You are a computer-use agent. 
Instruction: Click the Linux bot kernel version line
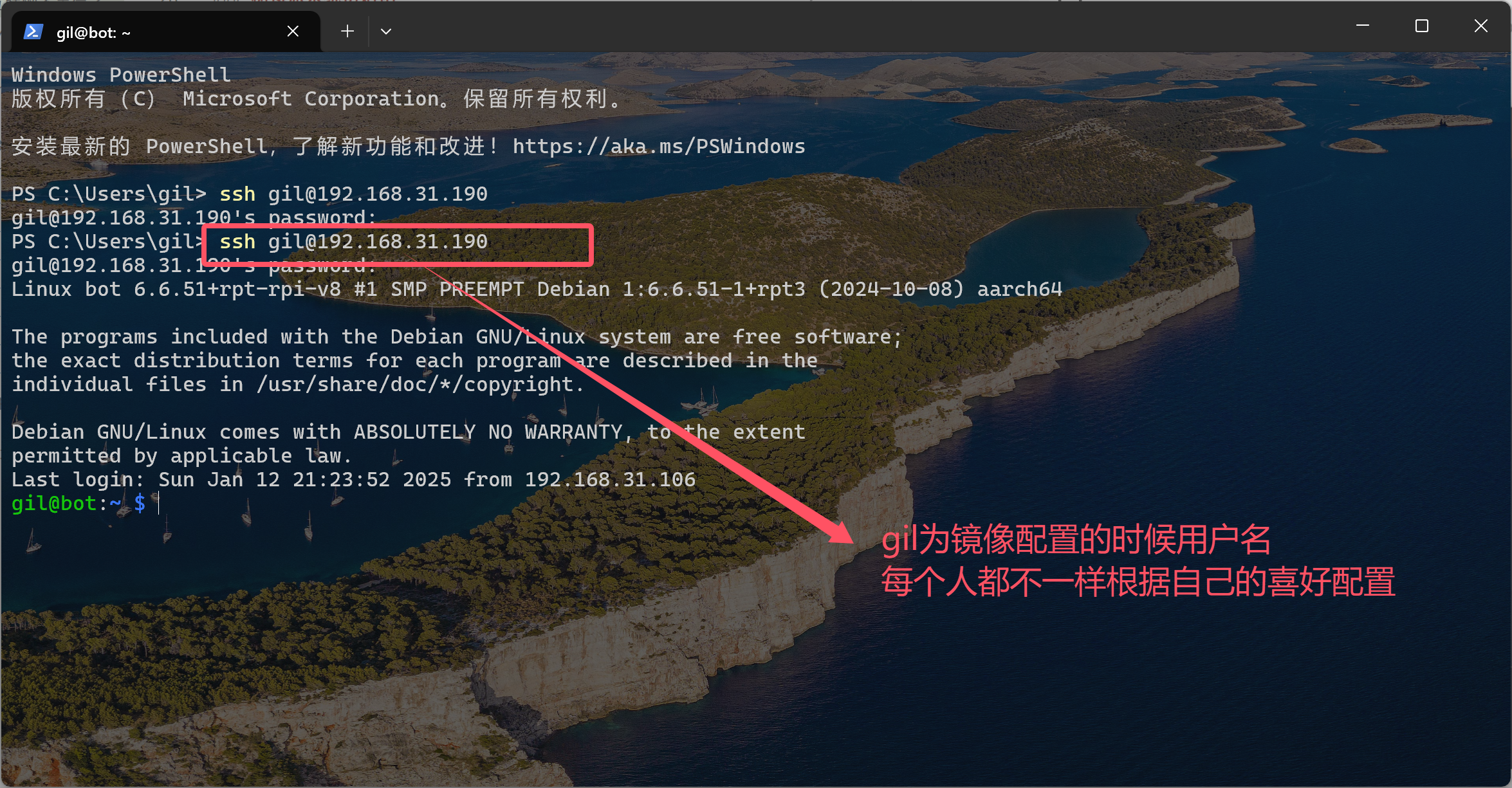537,289
